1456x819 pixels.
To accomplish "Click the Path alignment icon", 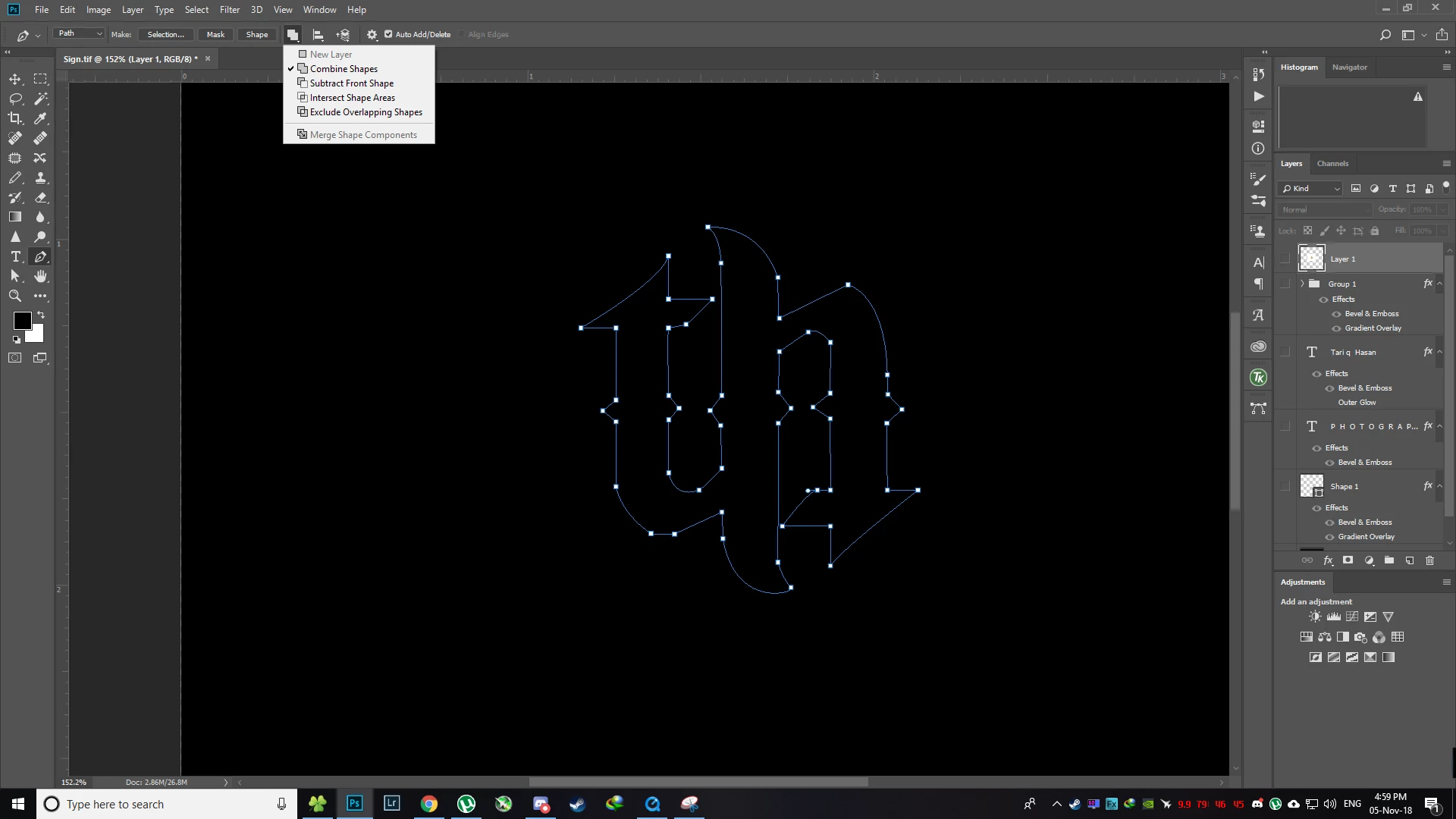I will click(x=318, y=35).
